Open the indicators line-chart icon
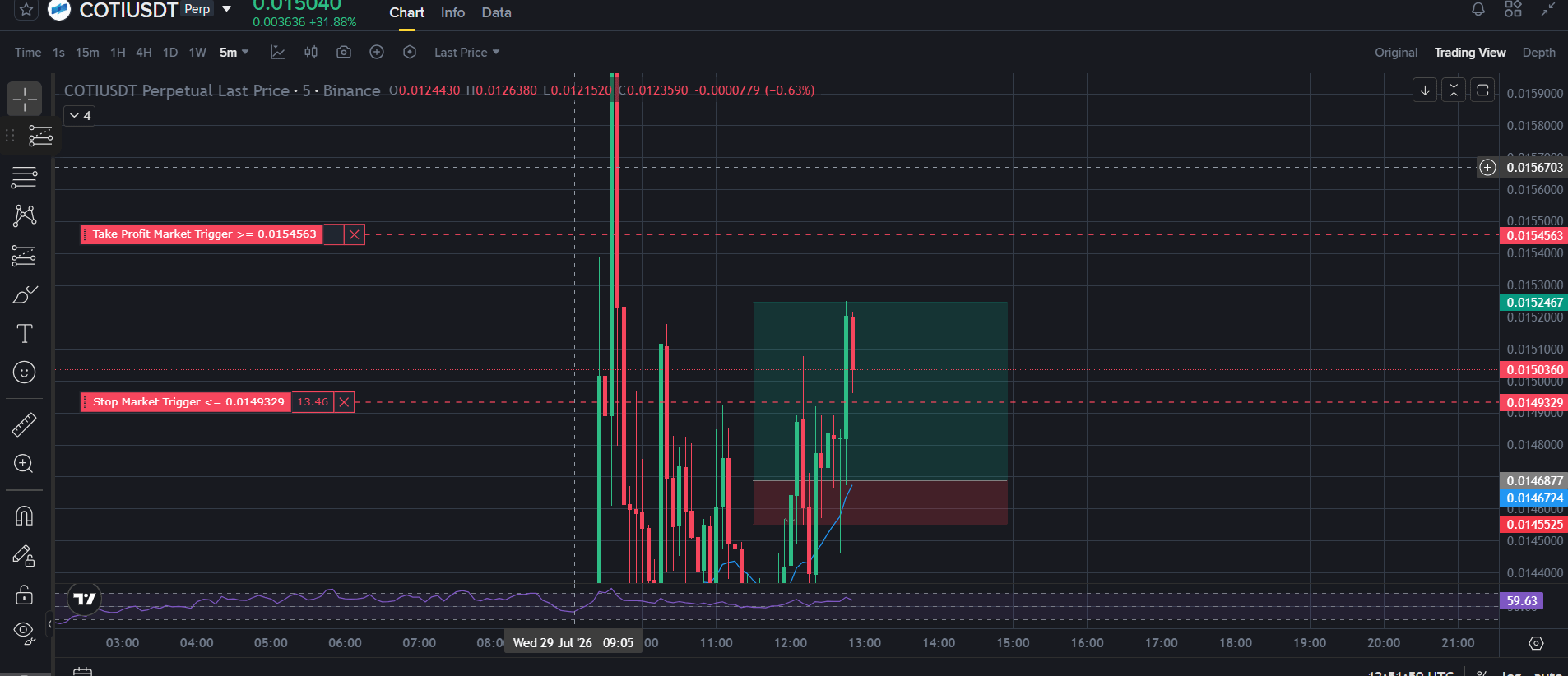This screenshot has height=676, width=1568. click(278, 52)
